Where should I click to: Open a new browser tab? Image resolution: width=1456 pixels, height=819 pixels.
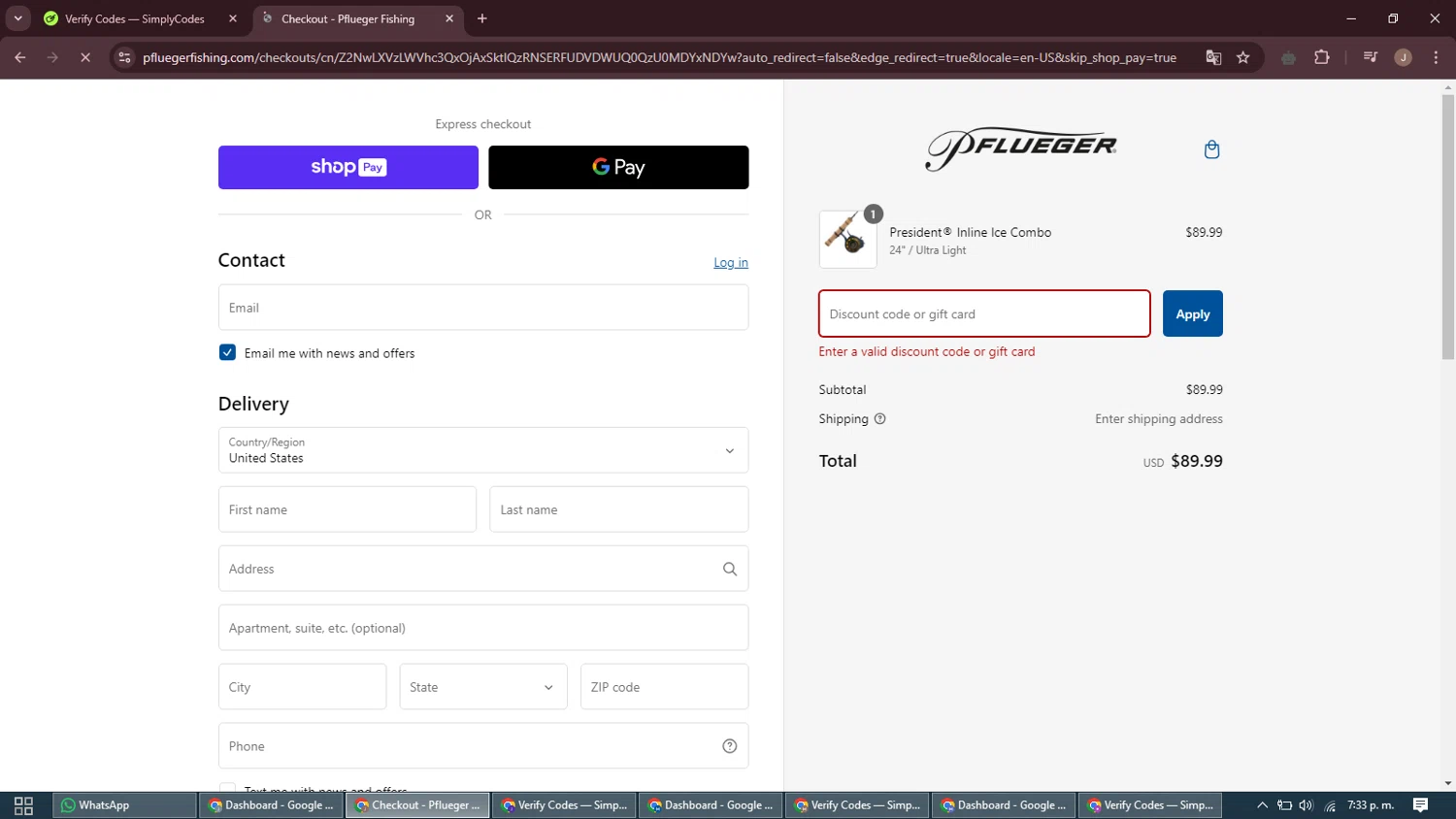click(482, 18)
